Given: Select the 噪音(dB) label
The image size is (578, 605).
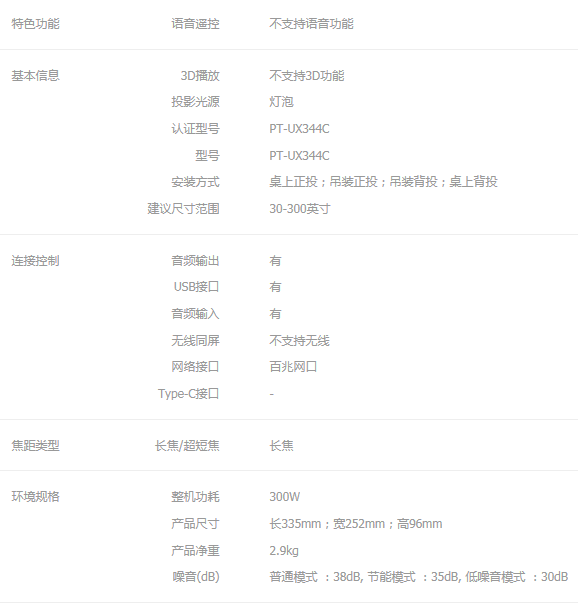Looking at the screenshot, I should [x=196, y=577].
